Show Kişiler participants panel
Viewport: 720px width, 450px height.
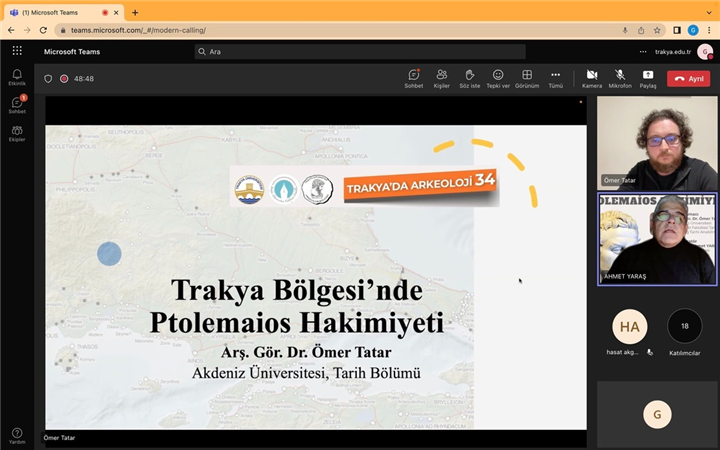click(x=442, y=79)
